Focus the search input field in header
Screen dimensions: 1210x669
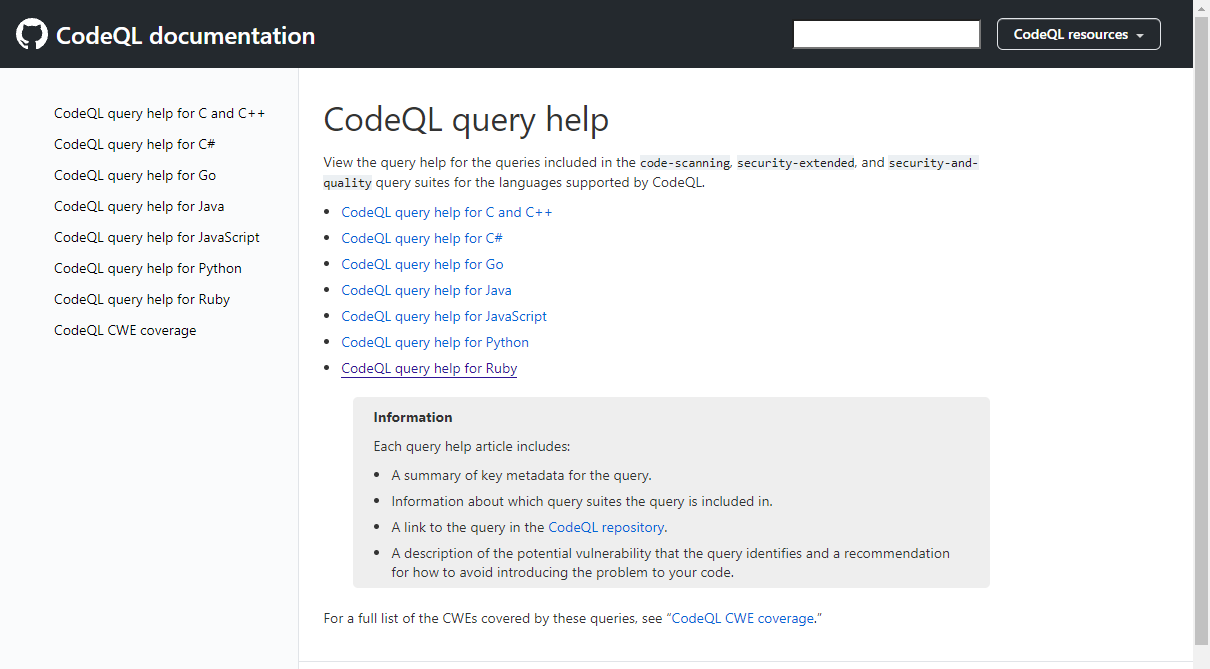[x=886, y=34]
